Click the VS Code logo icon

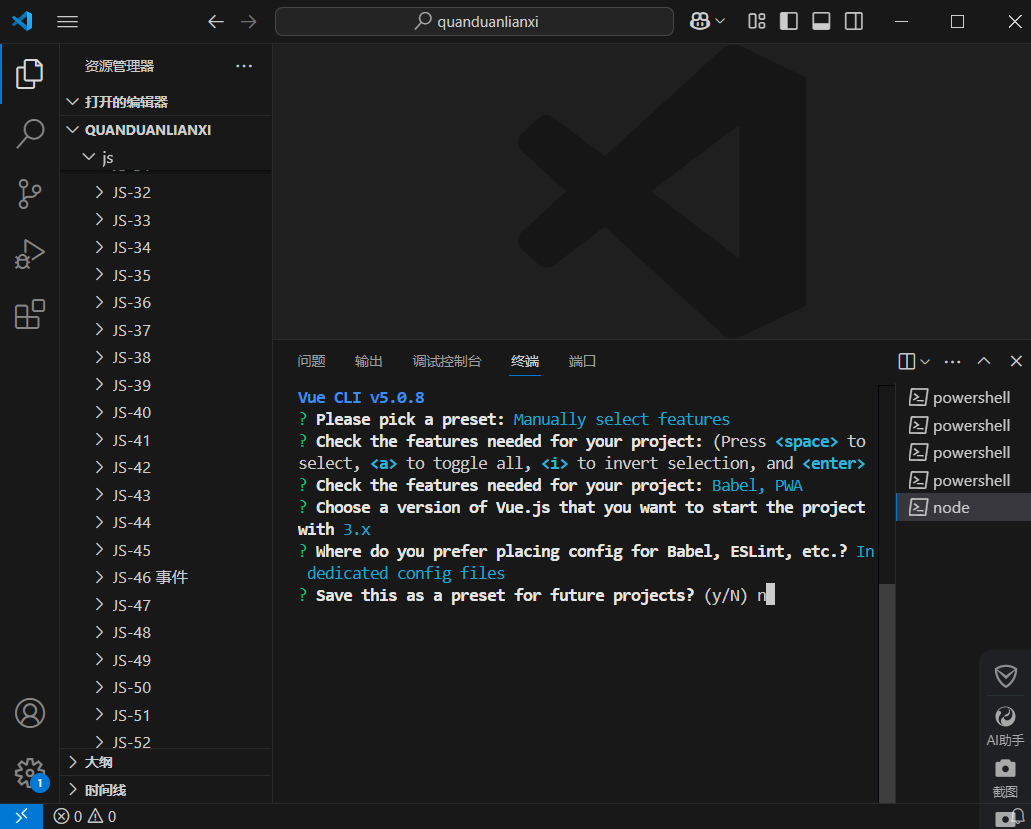tap(22, 21)
